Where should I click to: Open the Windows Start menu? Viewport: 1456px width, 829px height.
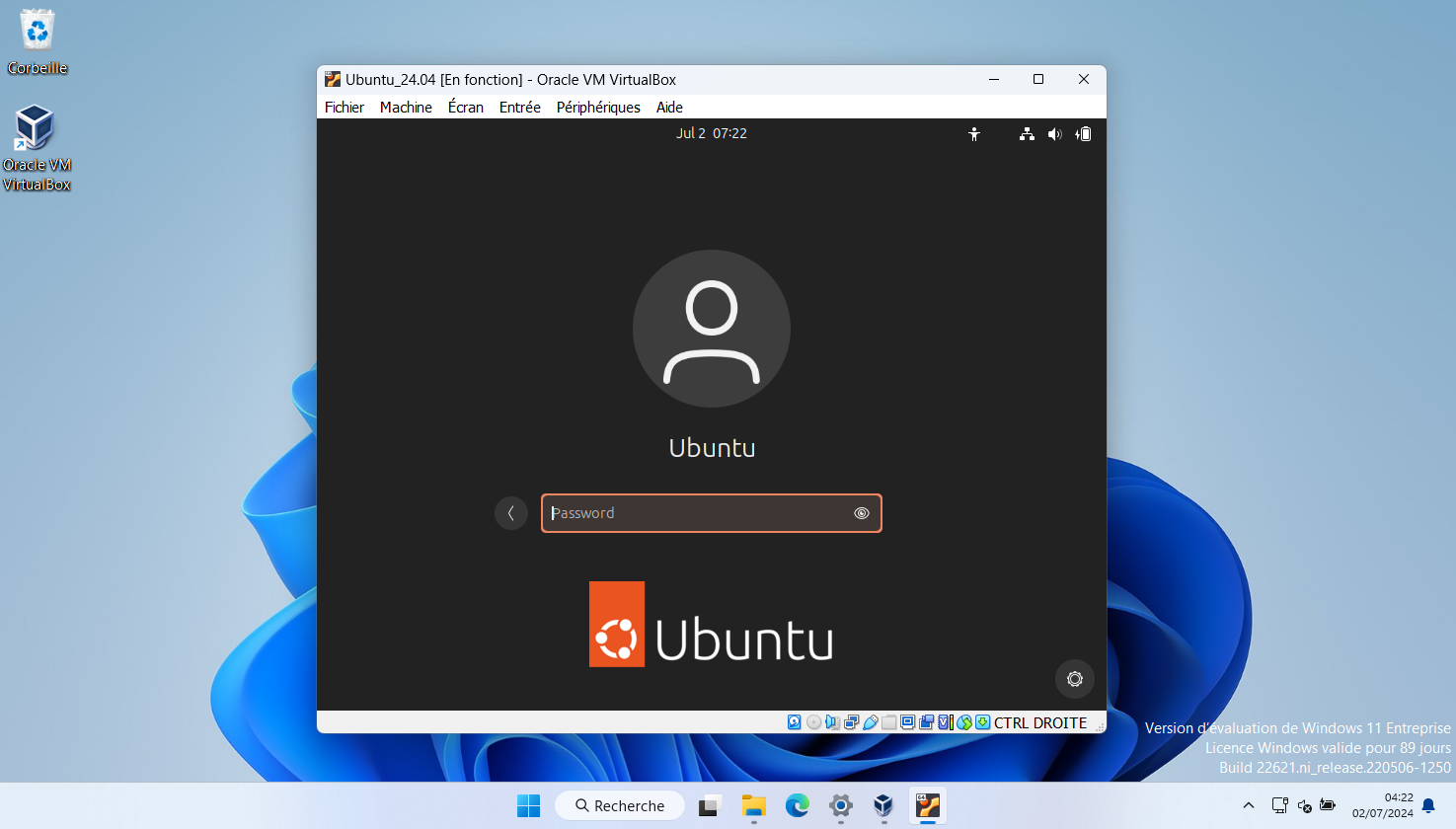(529, 806)
